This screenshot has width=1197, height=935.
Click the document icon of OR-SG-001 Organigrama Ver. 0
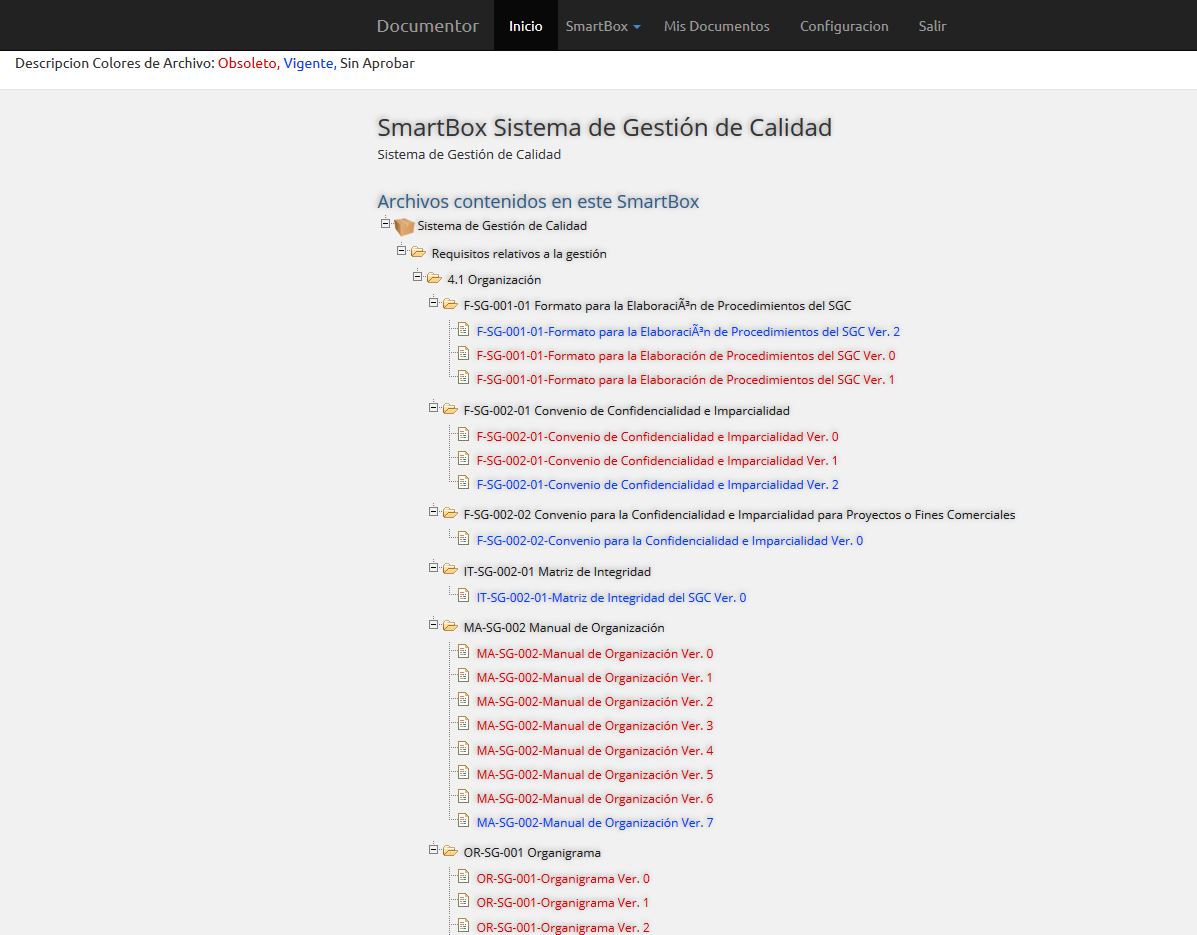tap(463, 877)
